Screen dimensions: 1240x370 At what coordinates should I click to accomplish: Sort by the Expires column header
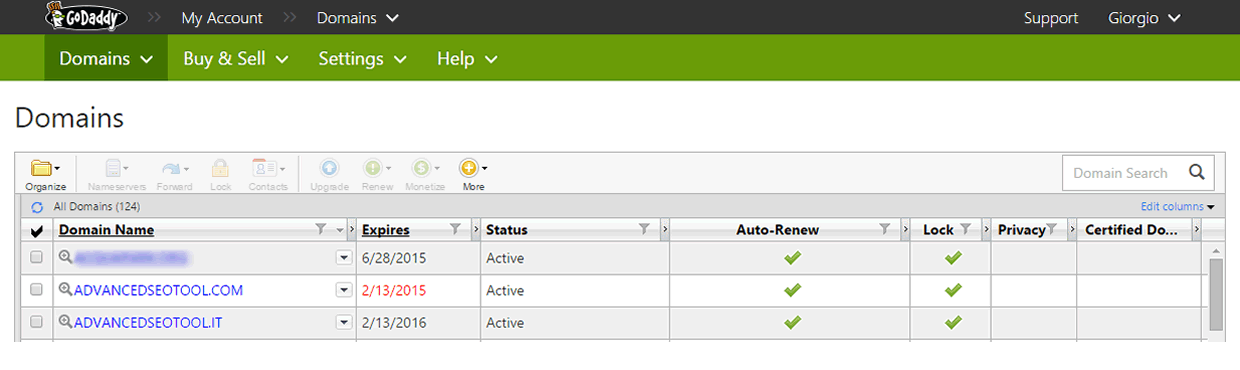tap(385, 230)
